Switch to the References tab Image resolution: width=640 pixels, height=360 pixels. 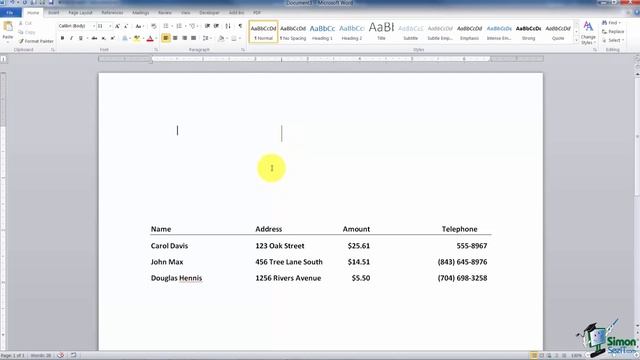click(112, 13)
